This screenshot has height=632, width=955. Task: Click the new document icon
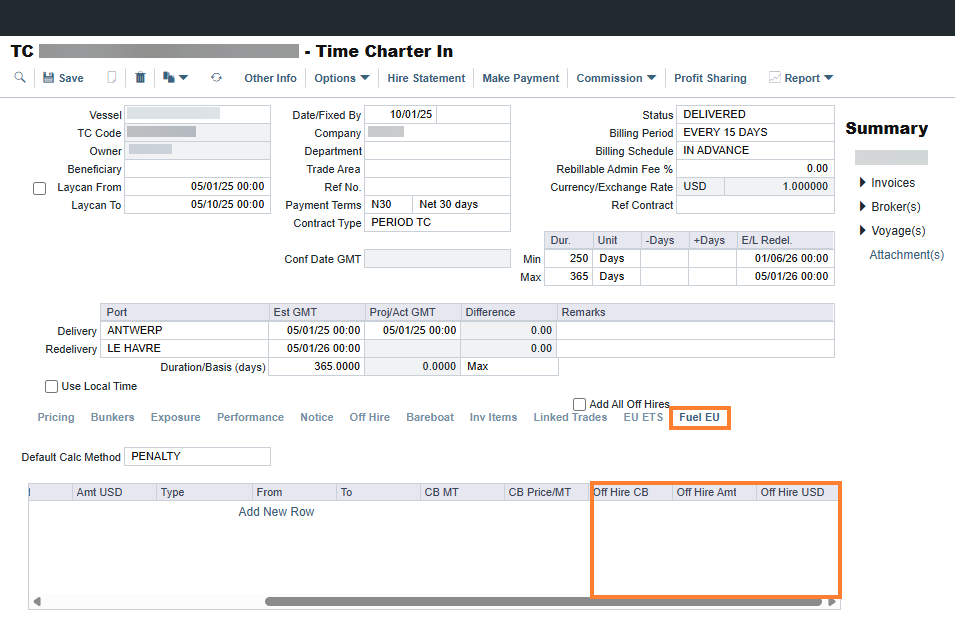point(111,77)
